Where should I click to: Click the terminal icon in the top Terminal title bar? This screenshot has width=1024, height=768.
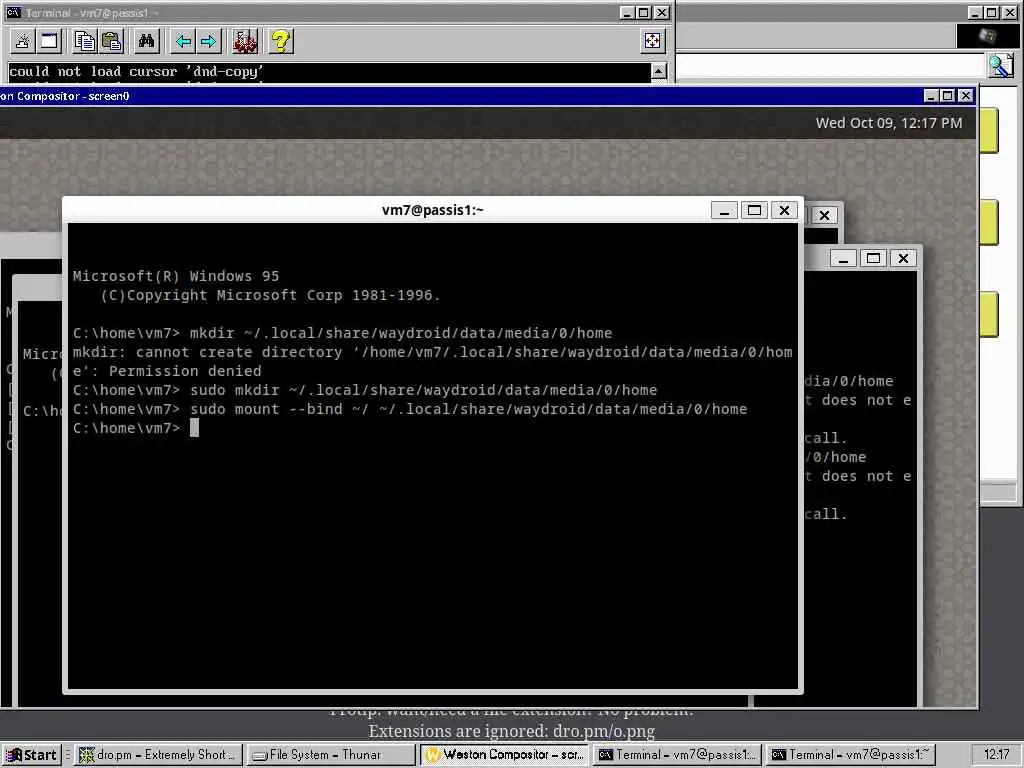click(x=13, y=12)
